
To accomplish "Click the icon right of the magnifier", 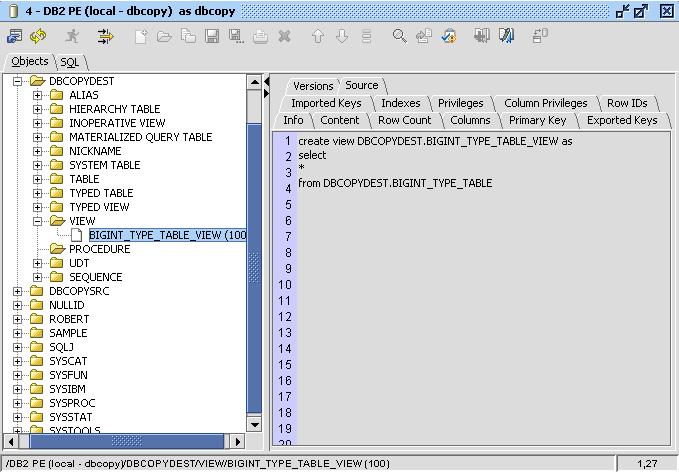I will 424,36.
